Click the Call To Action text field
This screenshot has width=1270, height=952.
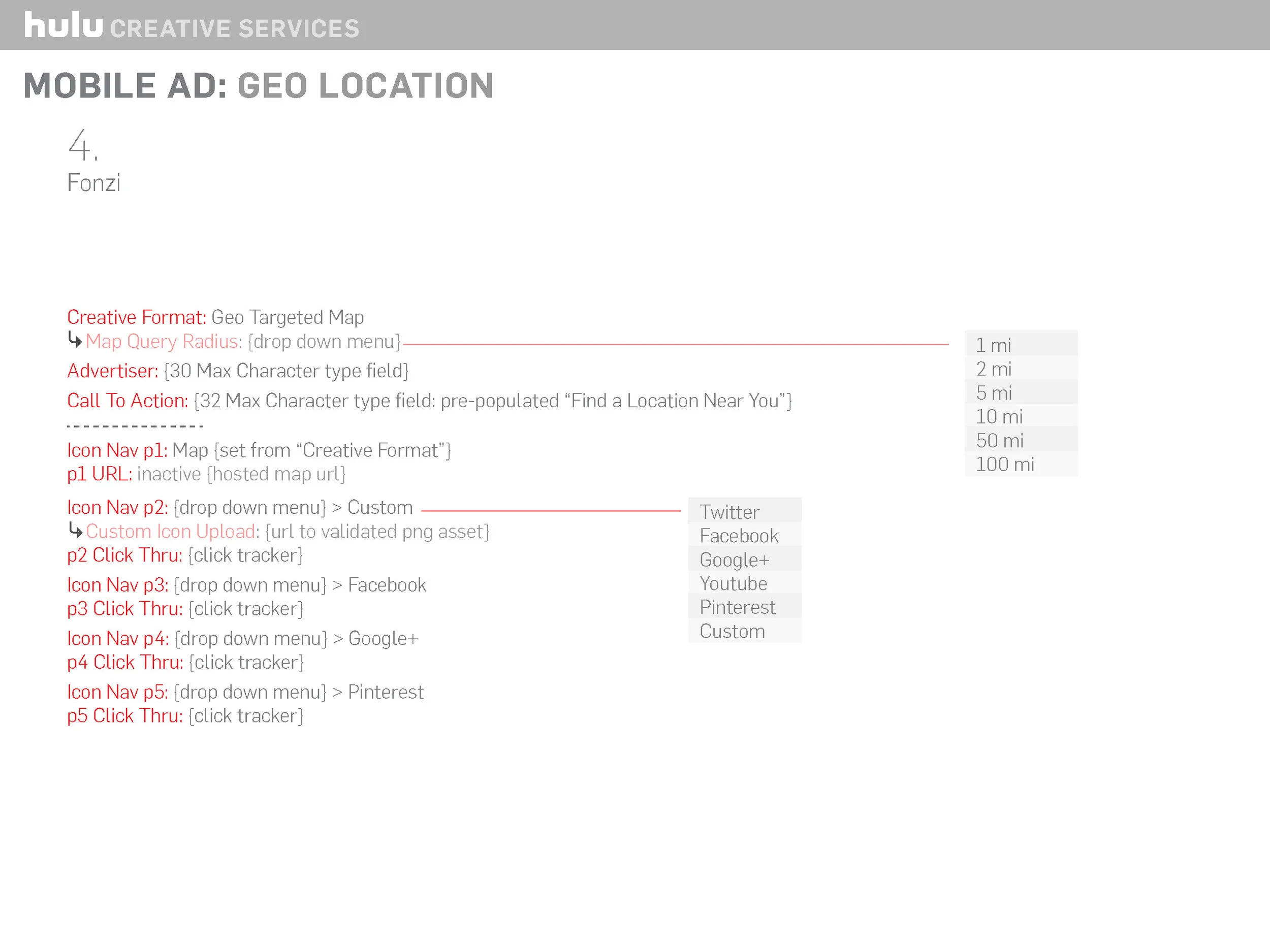[x=493, y=401]
